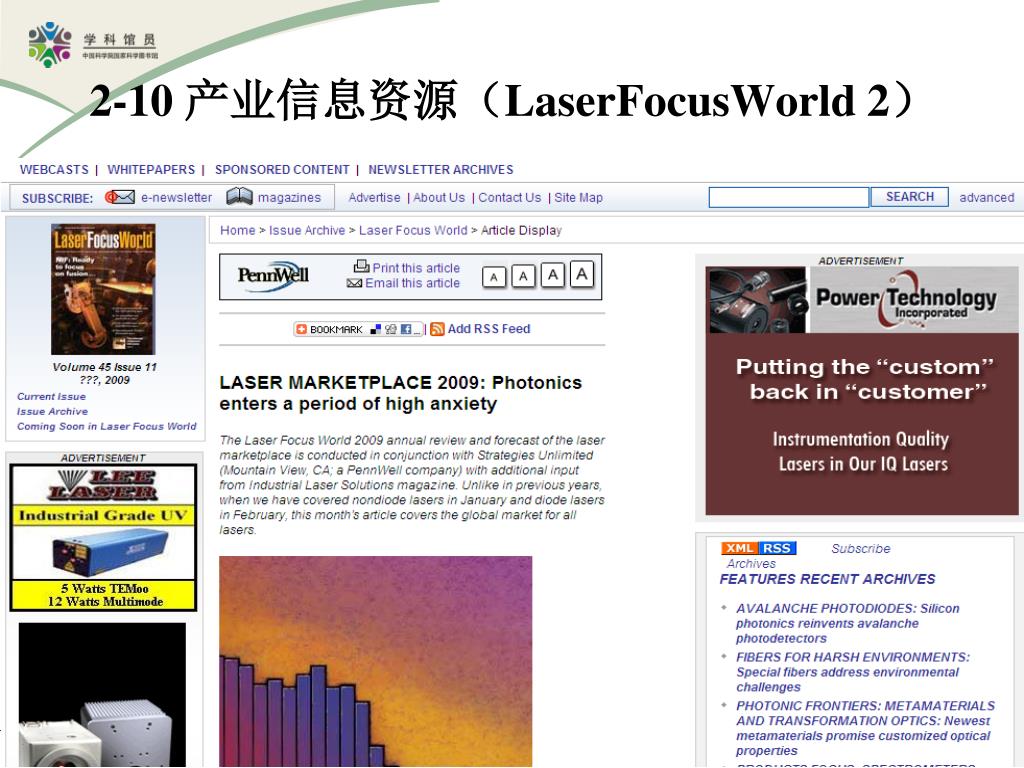Click the Print this article link

(x=416, y=268)
